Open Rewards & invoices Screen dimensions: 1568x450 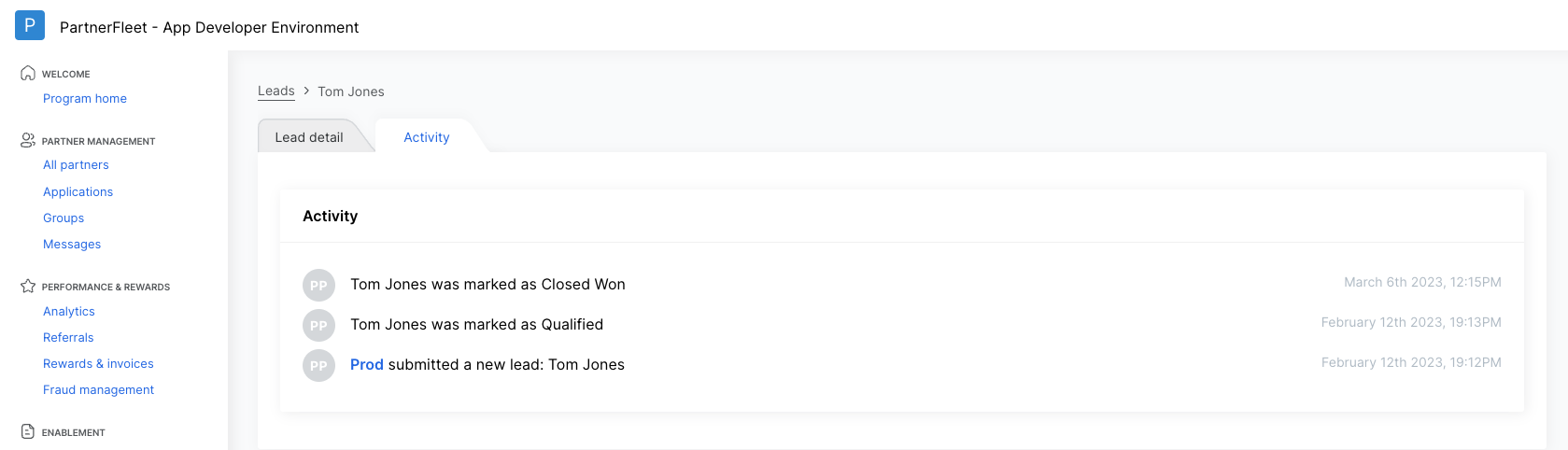[x=98, y=363]
